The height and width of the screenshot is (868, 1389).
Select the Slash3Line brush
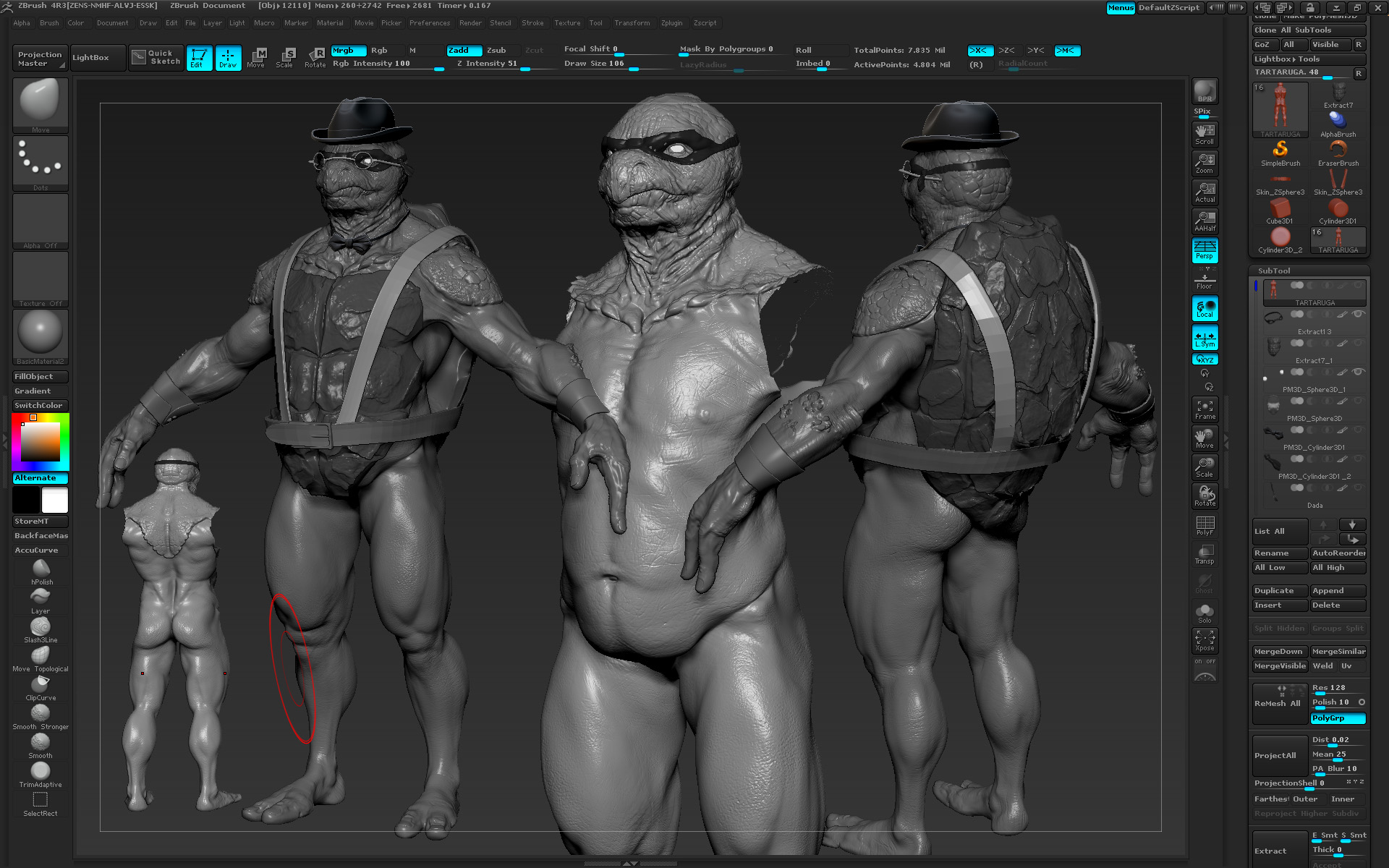pyautogui.click(x=41, y=629)
